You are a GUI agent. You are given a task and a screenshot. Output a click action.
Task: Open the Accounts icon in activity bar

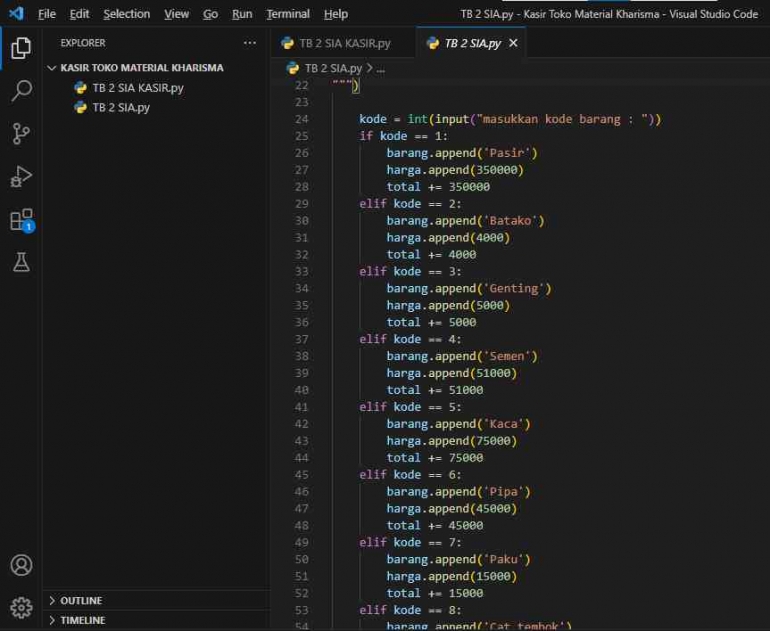pos(21,565)
